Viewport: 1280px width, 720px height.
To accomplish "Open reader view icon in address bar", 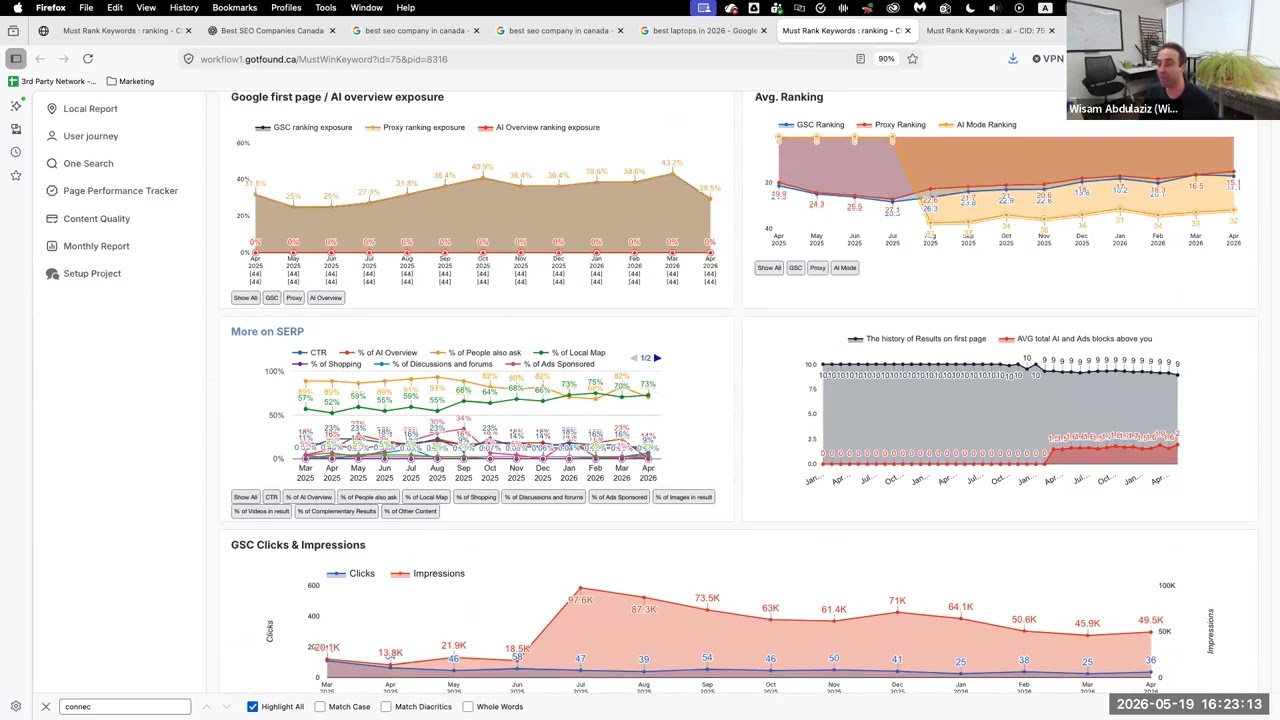I will pos(860,59).
